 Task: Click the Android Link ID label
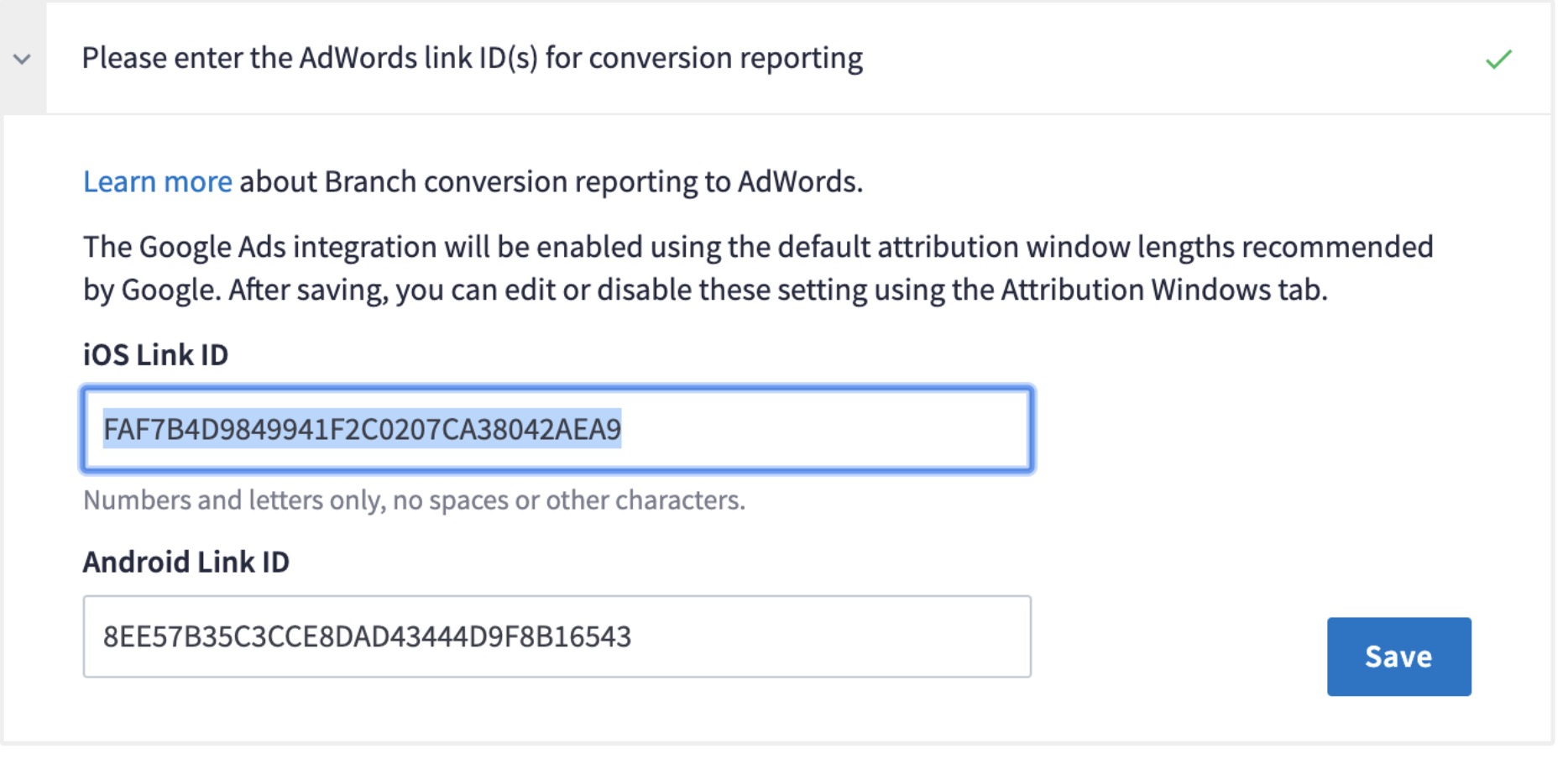pyautogui.click(x=186, y=562)
